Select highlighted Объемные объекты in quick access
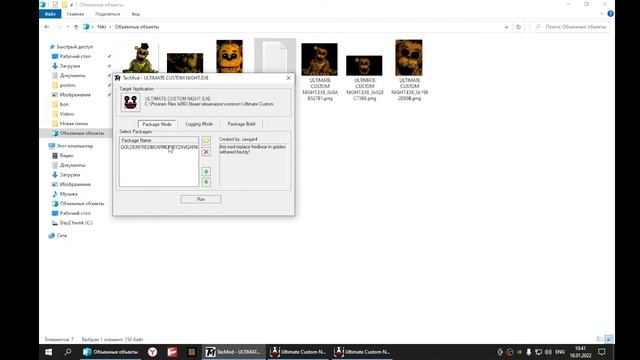 pyautogui.click(x=82, y=133)
